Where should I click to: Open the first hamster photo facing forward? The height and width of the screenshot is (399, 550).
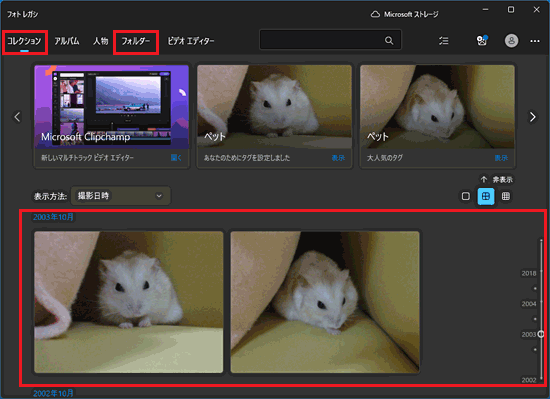129,302
